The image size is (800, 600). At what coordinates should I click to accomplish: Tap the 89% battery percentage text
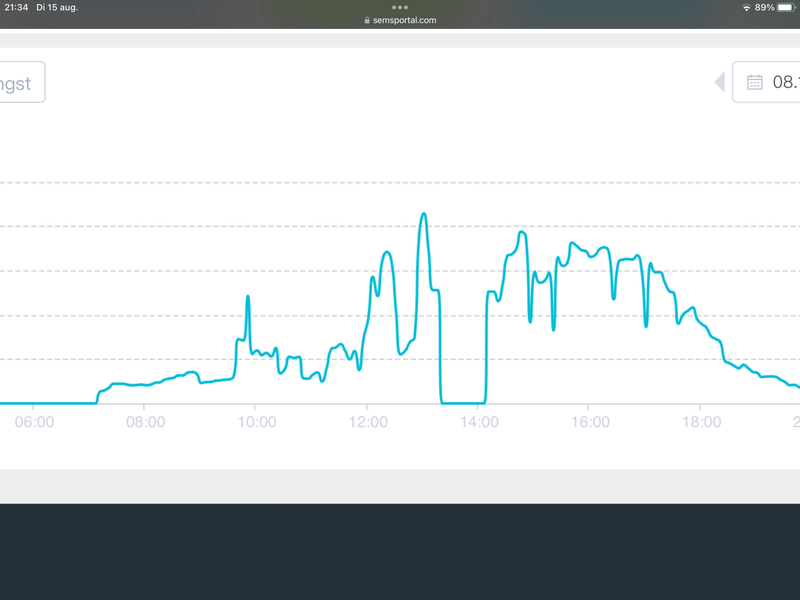[x=764, y=8]
